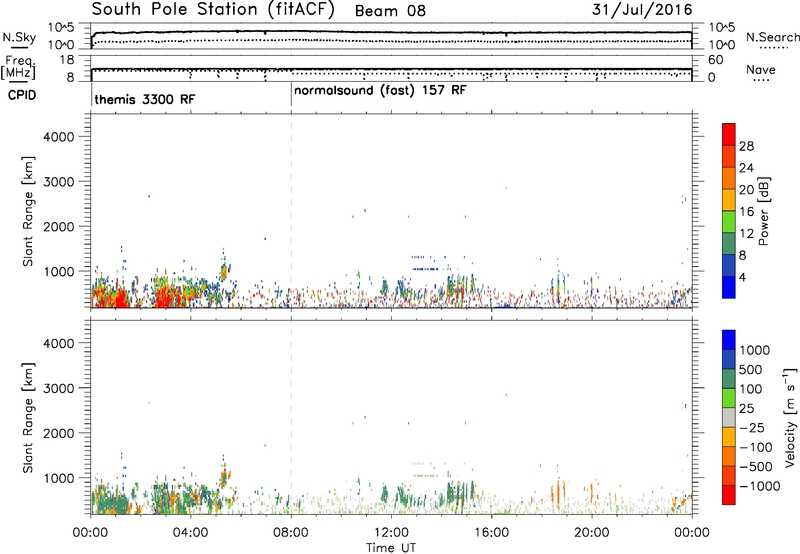The image size is (800, 554).
Task: Click the themis 3300 RF label
Action: [x=145, y=99]
